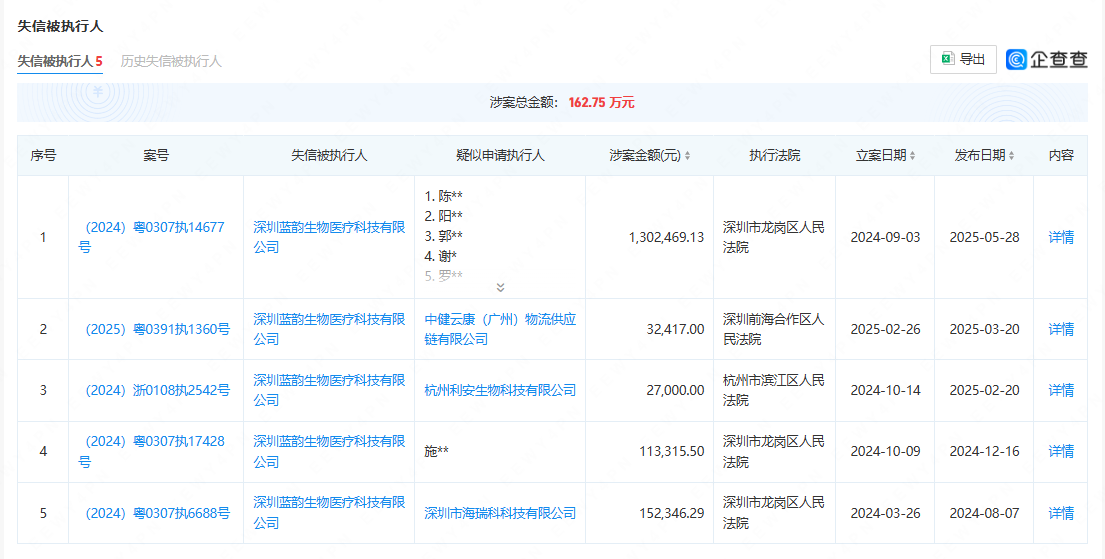1105x559 pixels.
Task: Open 杭州利安生物科技有限公司 link
Action: point(500,391)
